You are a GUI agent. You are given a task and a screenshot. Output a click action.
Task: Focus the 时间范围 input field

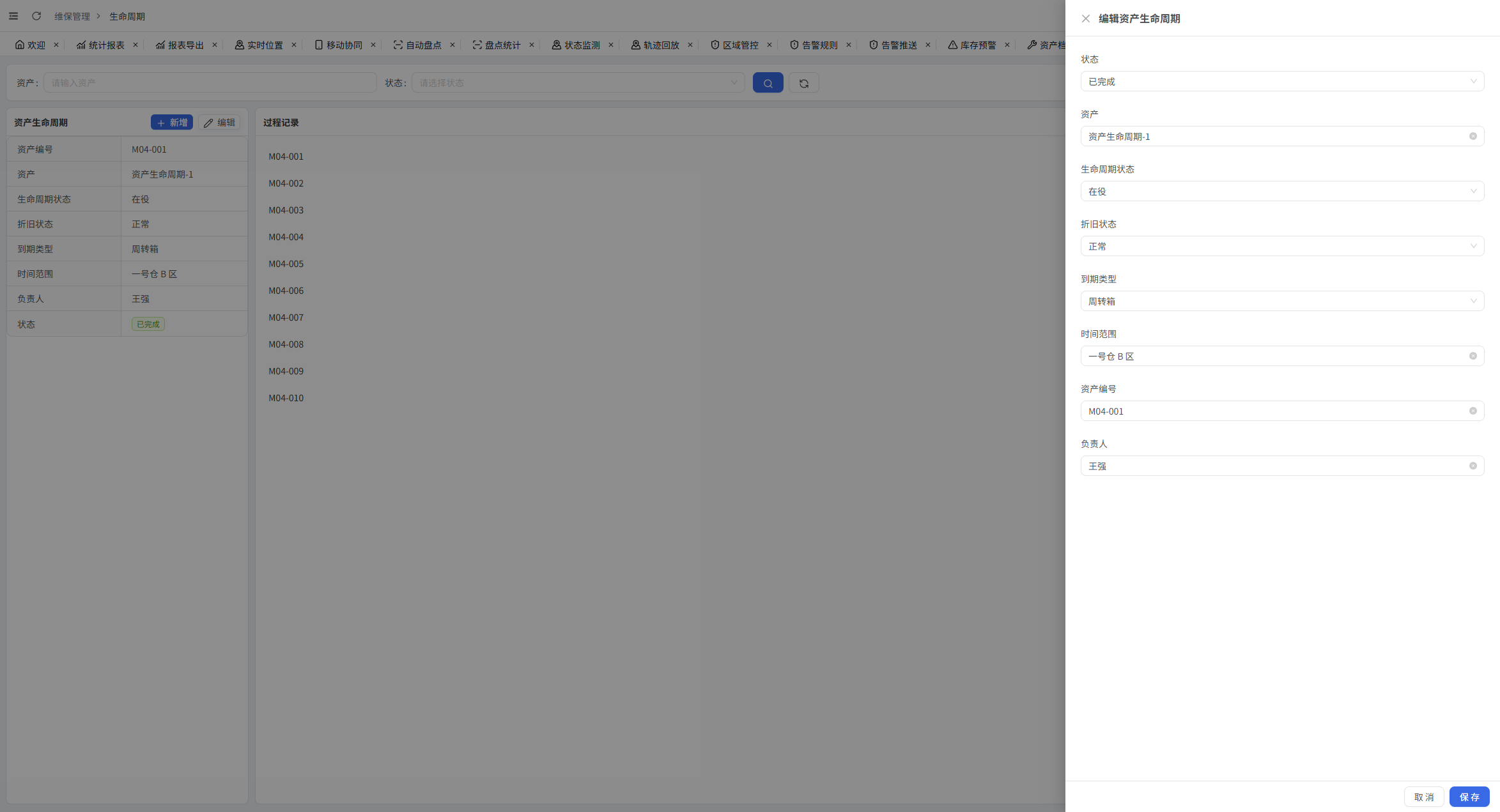pos(1282,356)
